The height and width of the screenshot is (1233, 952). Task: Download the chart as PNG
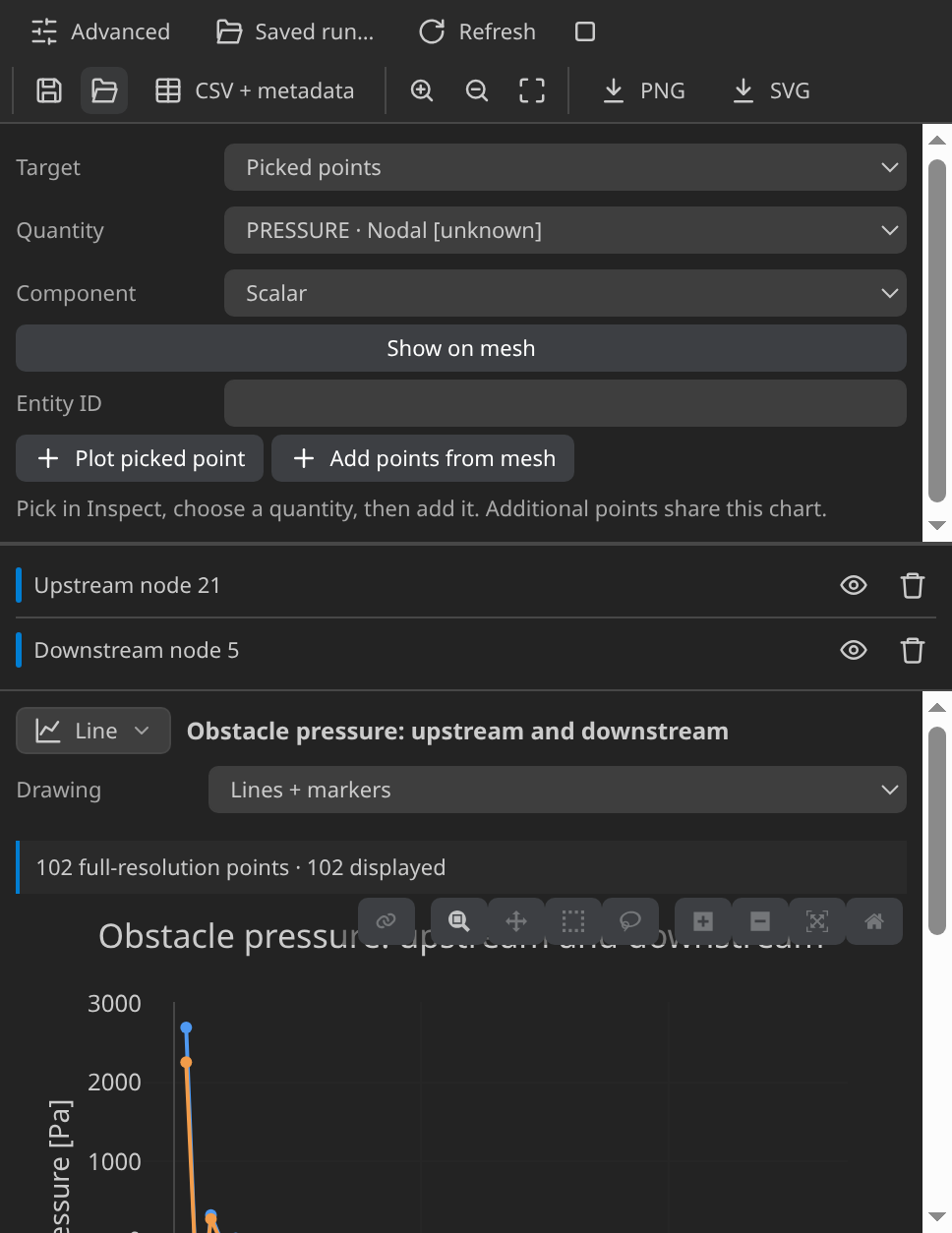click(x=644, y=90)
